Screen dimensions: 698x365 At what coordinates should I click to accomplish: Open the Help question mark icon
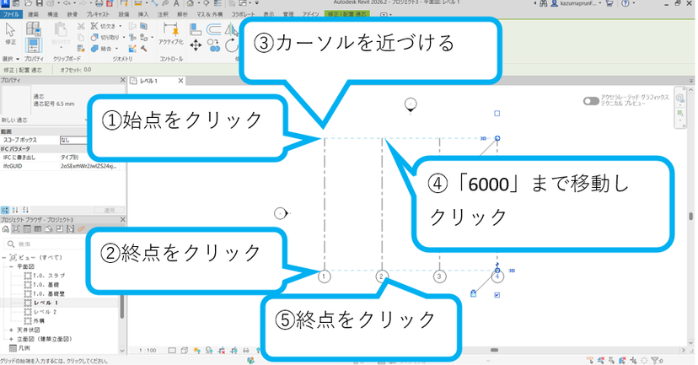tap(625, 3)
